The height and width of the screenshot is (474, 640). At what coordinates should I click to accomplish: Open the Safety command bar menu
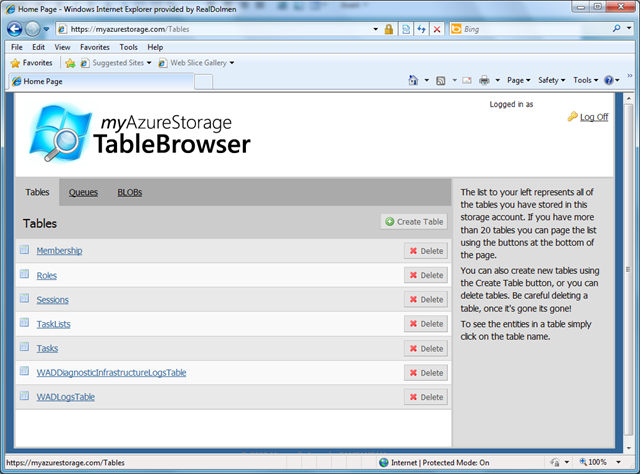coord(551,80)
